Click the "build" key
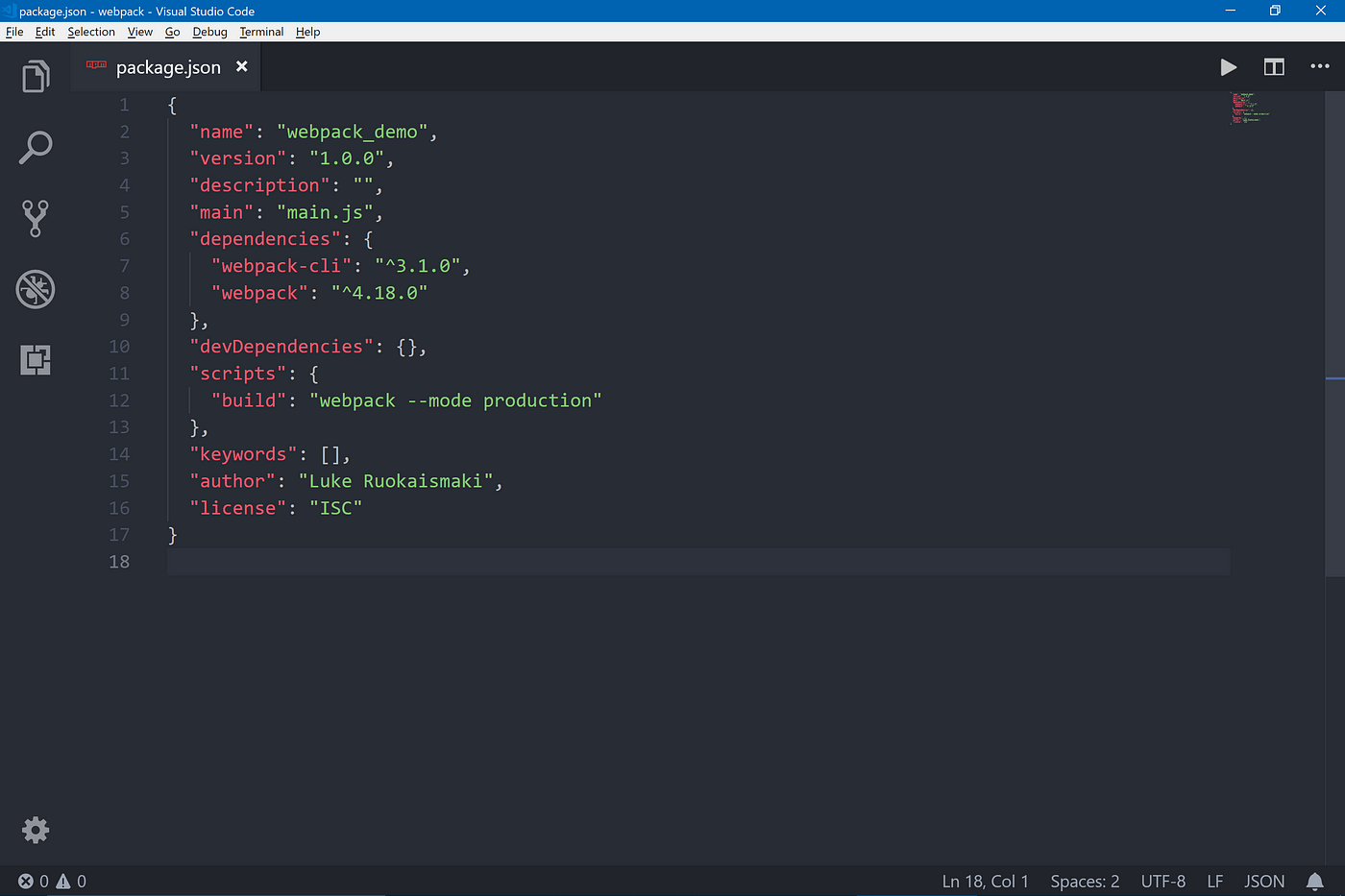Image resolution: width=1345 pixels, height=896 pixels. coord(249,400)
